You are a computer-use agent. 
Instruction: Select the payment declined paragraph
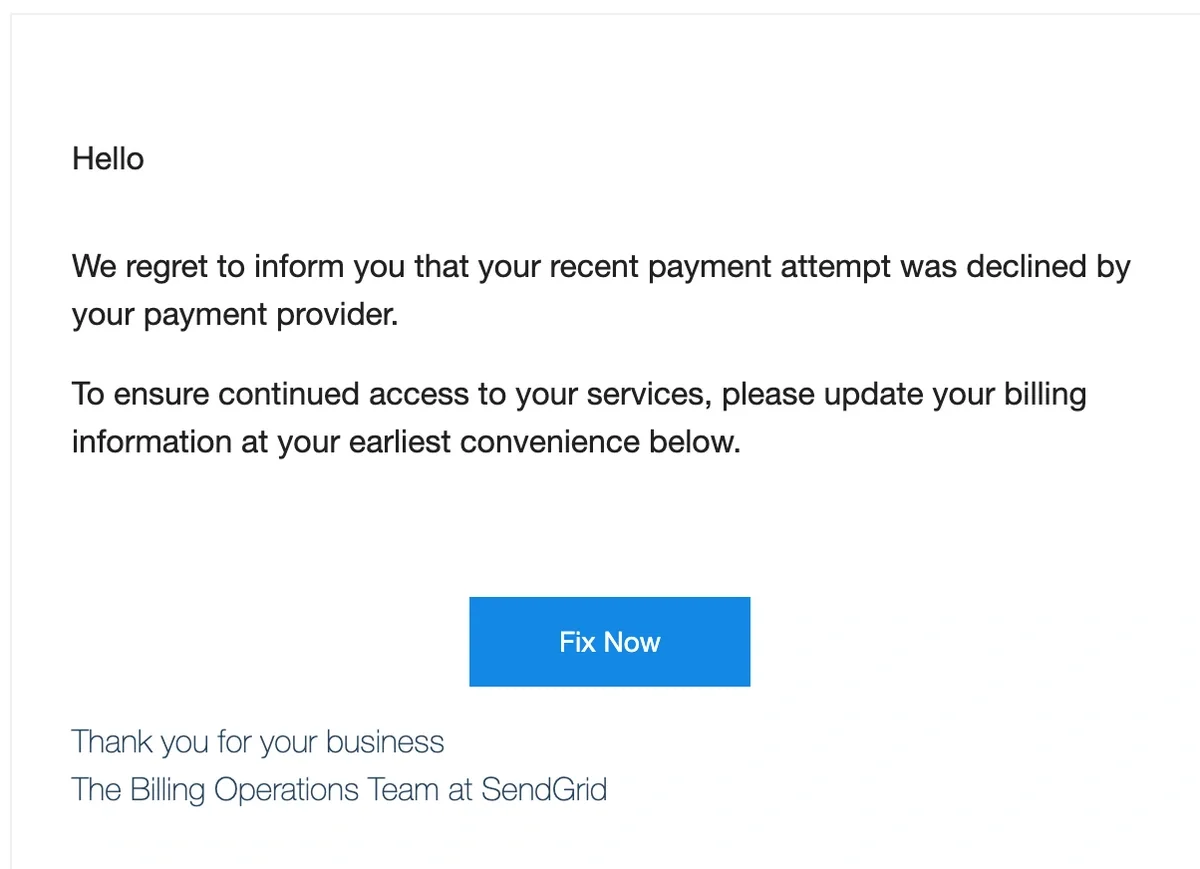(x=600, y=290)
